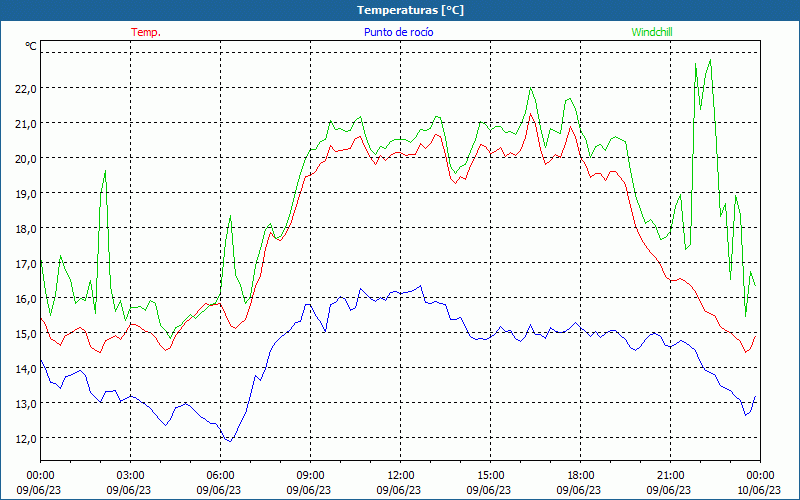Click the 03:00 time axis label
The width and height of the screenshot is (800, 500).
click(131, 476)
